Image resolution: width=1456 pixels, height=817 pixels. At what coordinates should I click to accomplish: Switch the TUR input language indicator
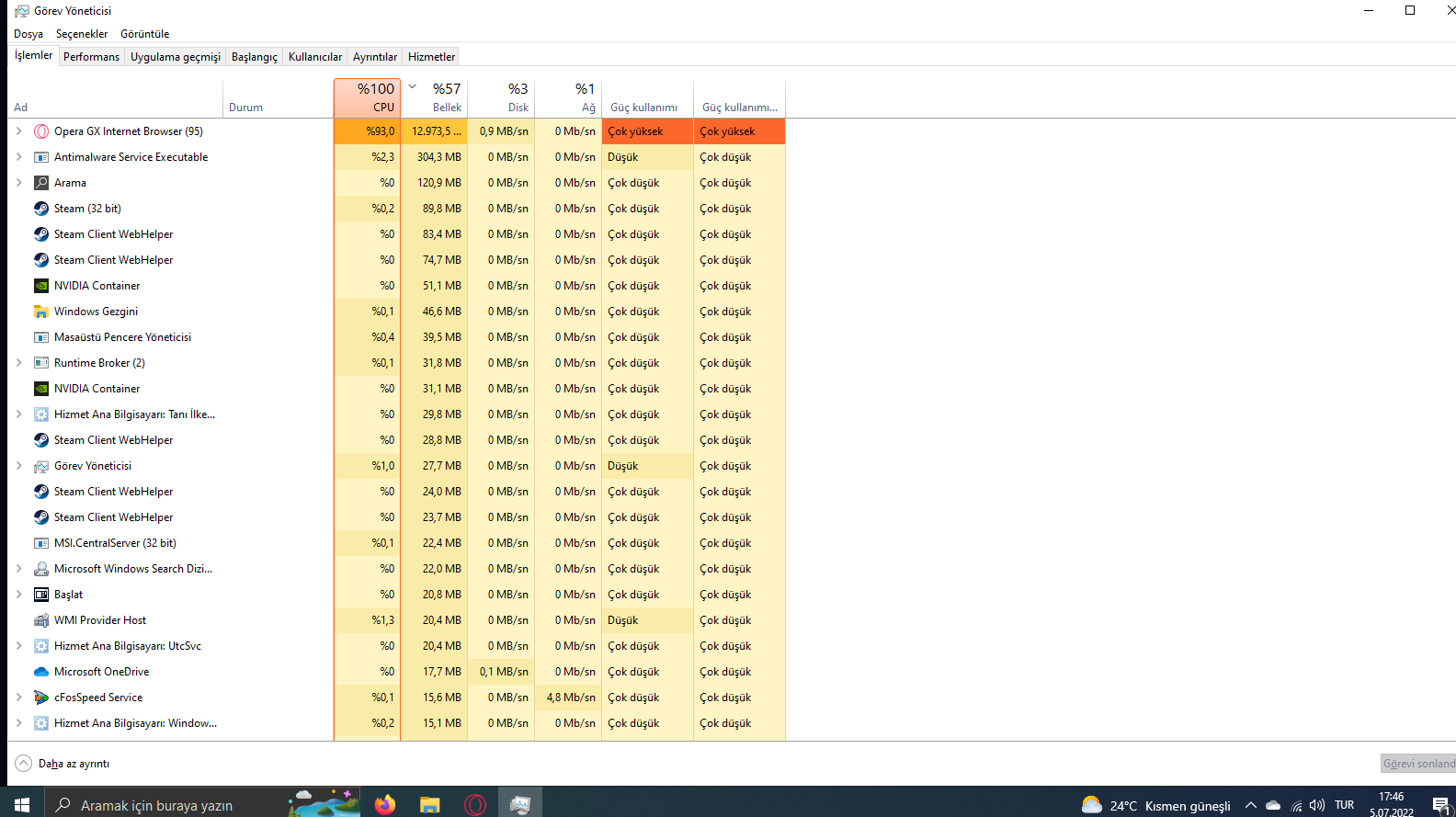click(1345, 805)
